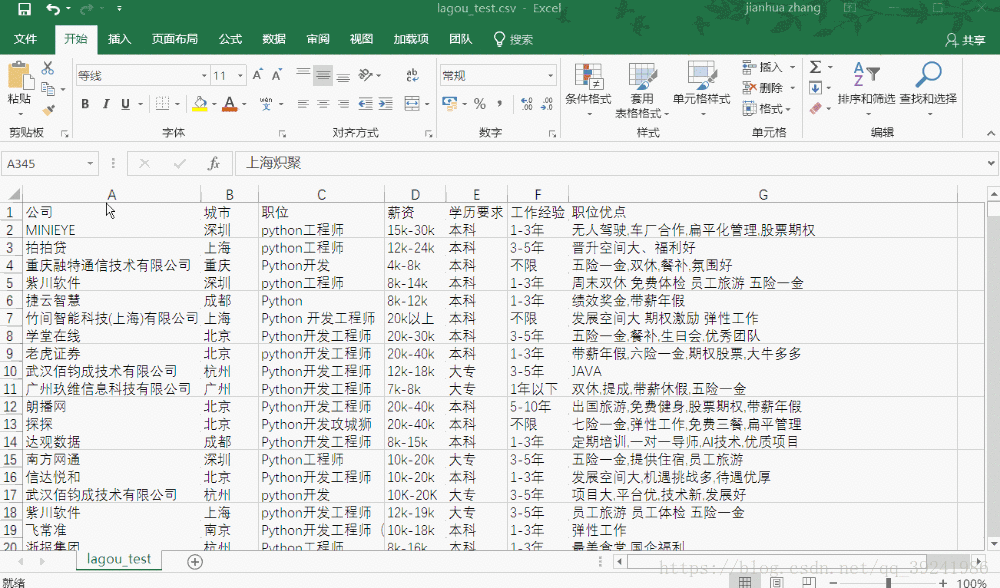The width and height of the screenshot is (1000, 588).
Task: Click the Borders icon
Action: click(163, 104)
